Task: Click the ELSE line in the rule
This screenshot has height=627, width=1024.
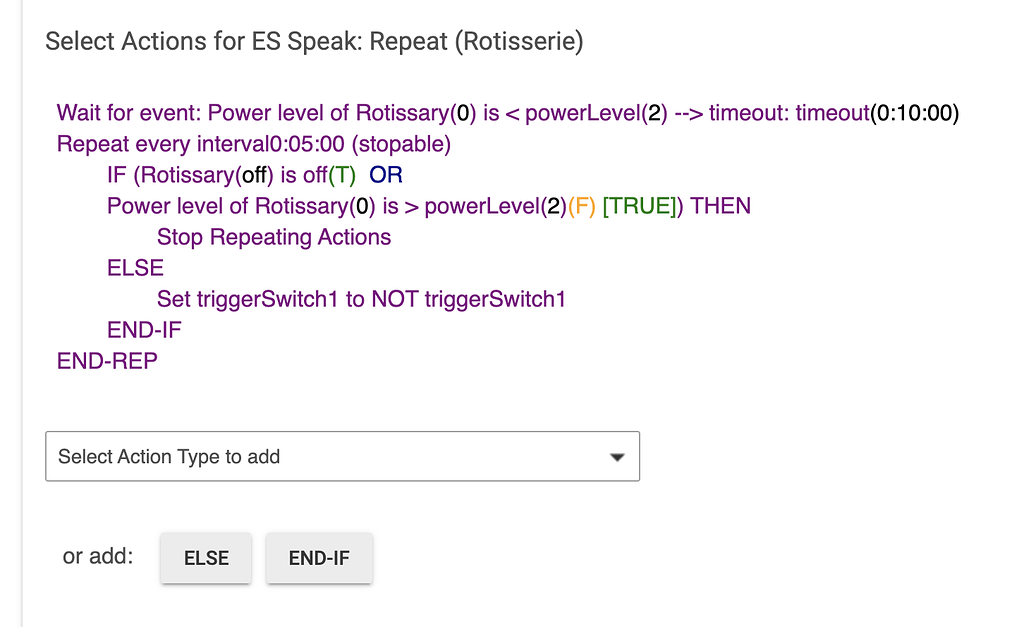Action: (x=135, y=268)
